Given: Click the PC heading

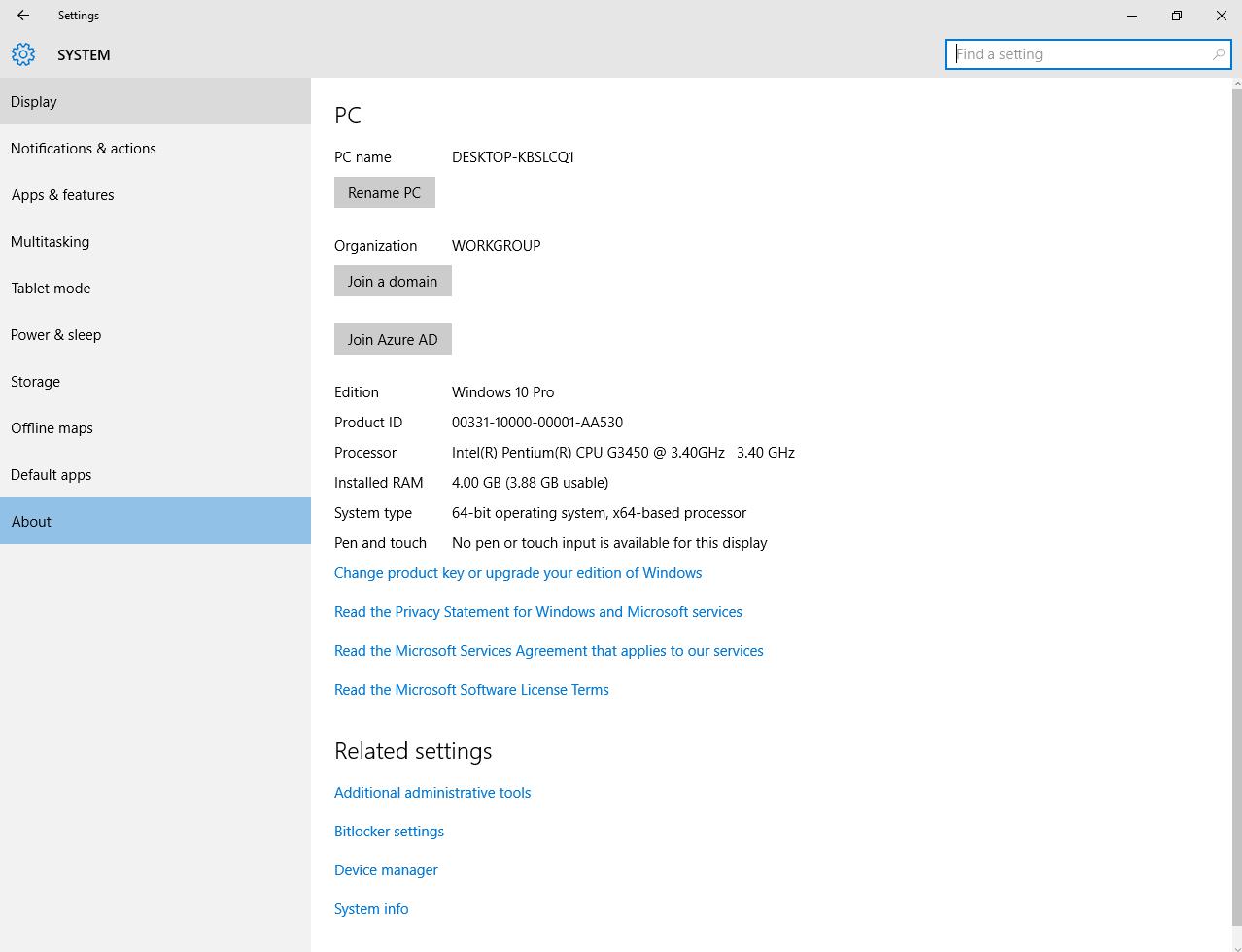Looking at the screenshot, I should pyautogui.click(x=348, y=115).
